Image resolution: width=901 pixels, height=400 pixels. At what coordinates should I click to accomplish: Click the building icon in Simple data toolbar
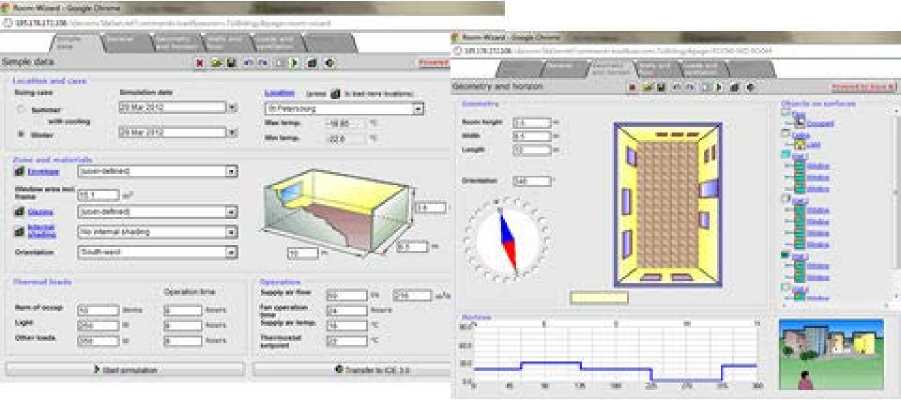(312, 63)
